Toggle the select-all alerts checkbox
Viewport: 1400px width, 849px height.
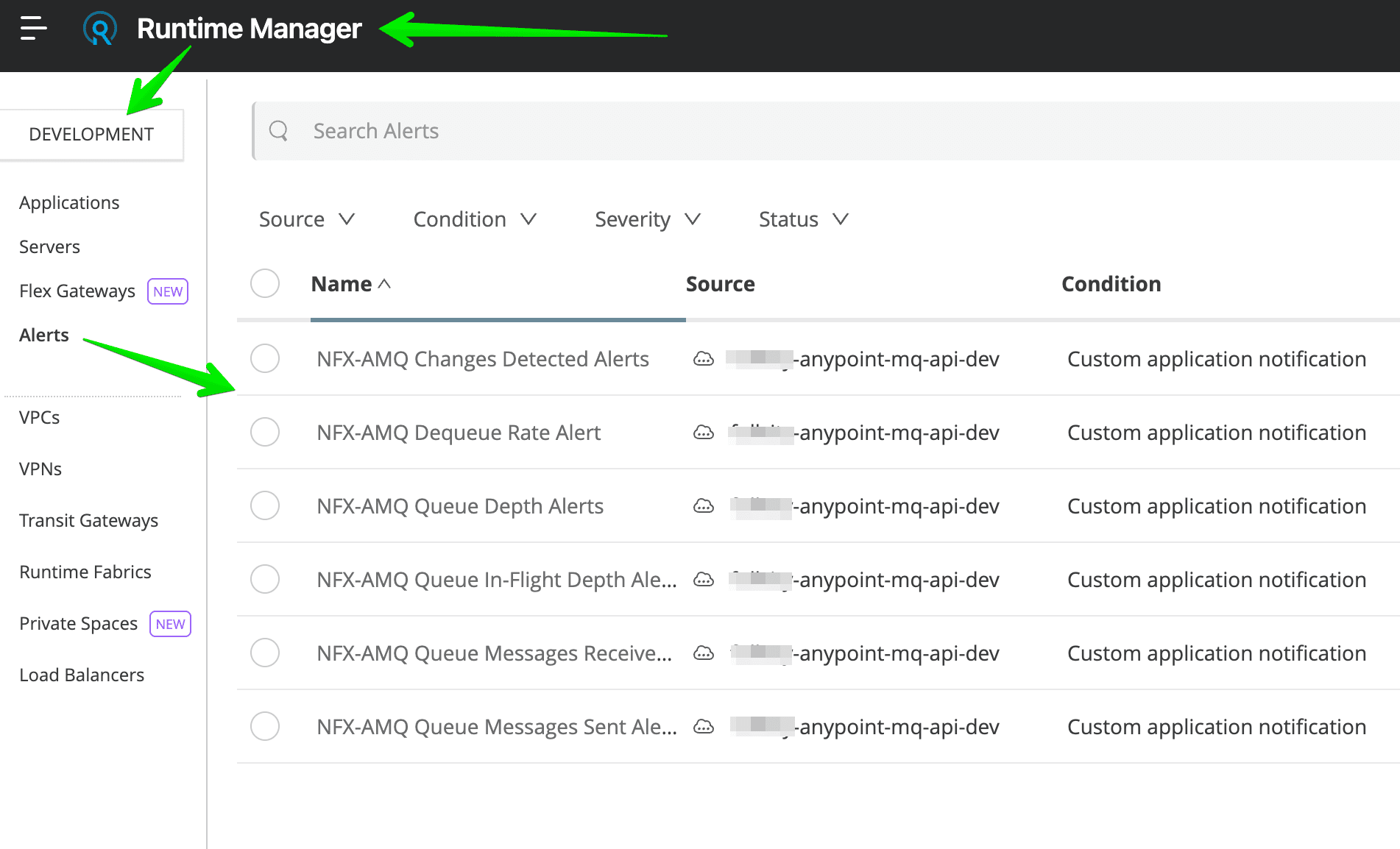(x=265, y=283)
